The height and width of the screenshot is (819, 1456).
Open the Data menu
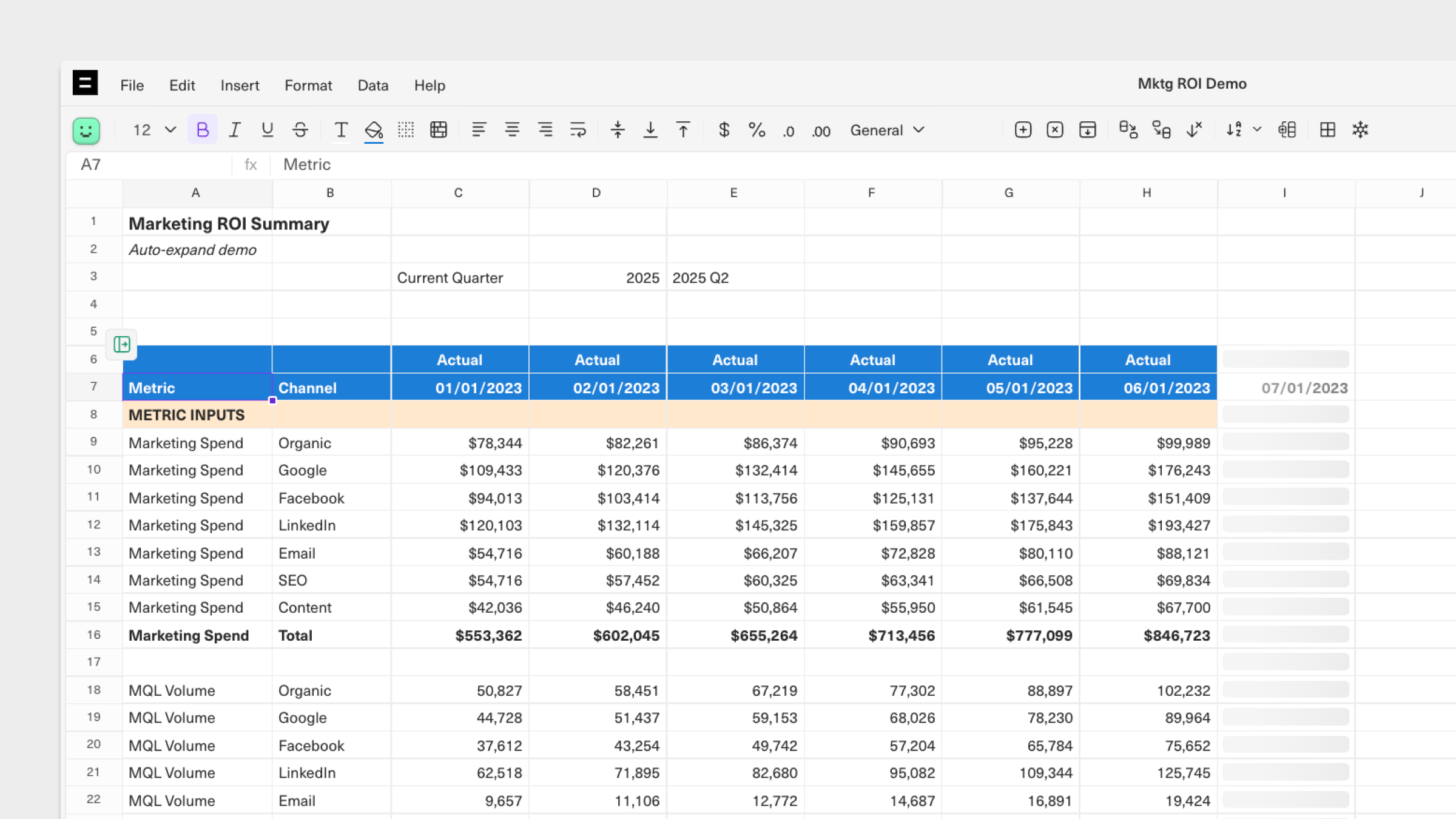pos(372,85)
